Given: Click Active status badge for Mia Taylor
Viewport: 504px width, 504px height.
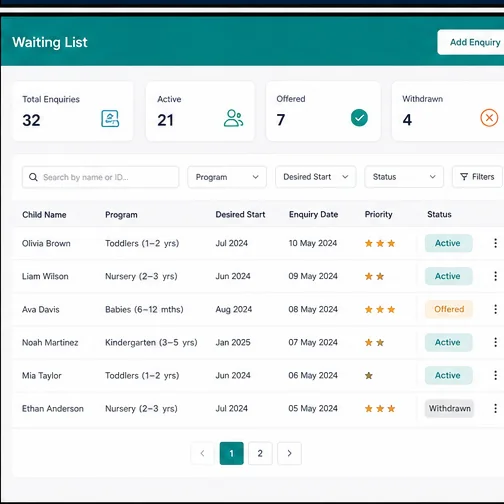Looking at the screenshot, I should tap(449, 375).
